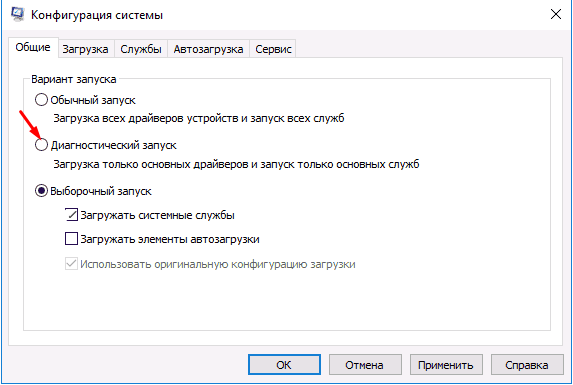Choose the Диагностический запуск option
Image resolution: width=573 pixels, height=385 pixels.
pyautogui.click(x=41, y=145)
